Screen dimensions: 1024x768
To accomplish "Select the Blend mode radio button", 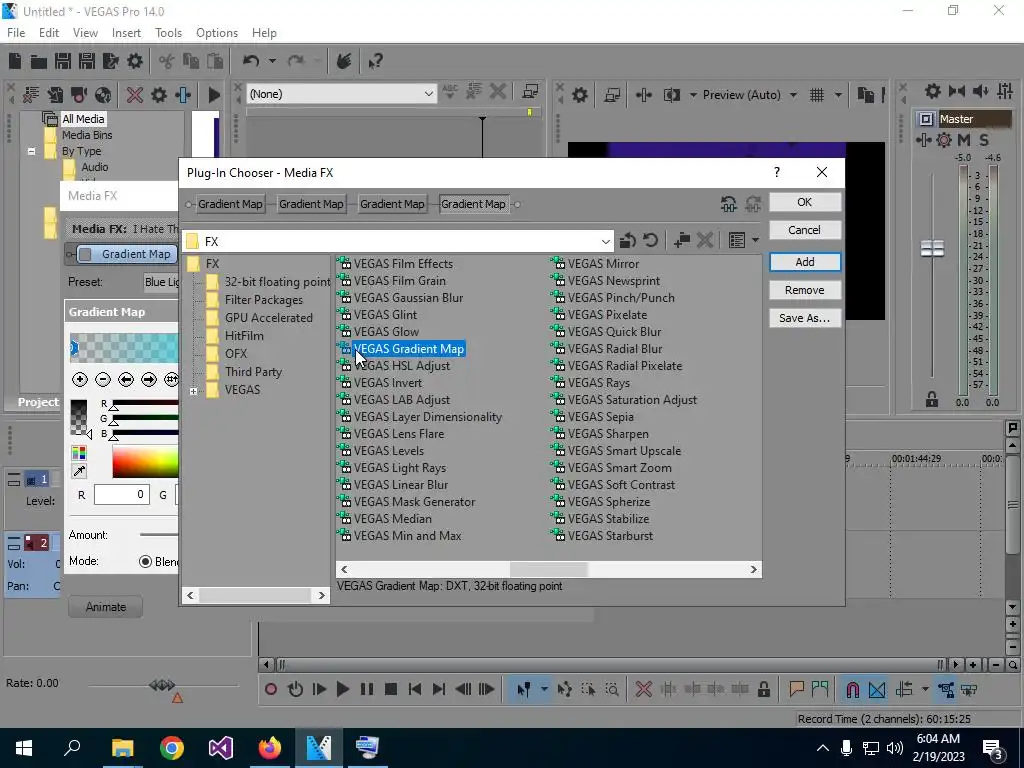I will coord(145,562).
